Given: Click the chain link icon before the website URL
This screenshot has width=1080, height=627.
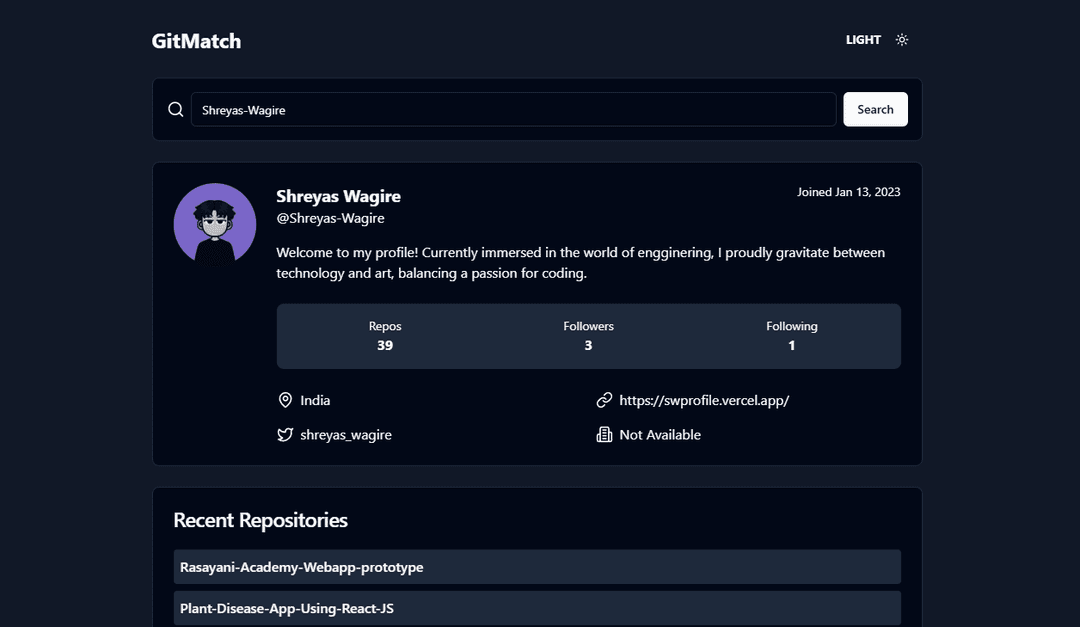Looking at the screenshot, I should [x=603, y=400].
